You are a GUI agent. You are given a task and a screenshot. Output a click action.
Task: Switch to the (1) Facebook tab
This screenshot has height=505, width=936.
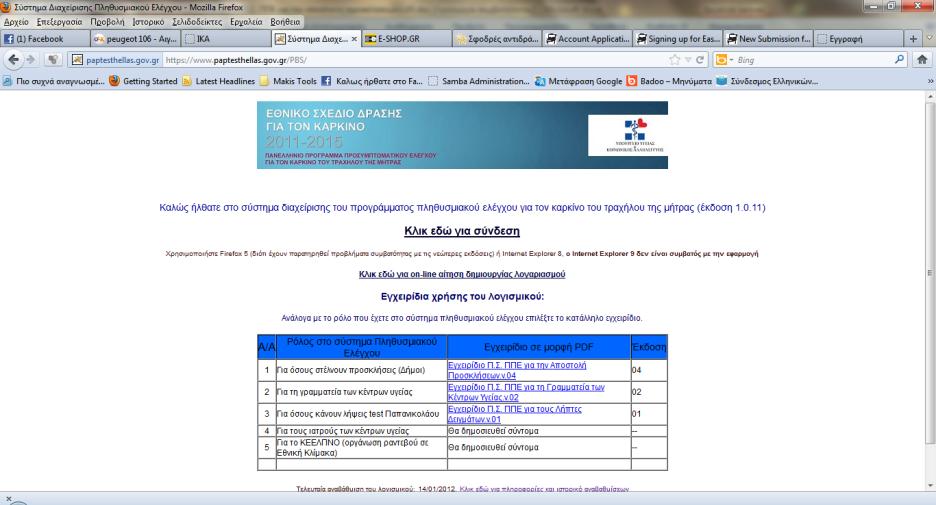click(45, 39)
